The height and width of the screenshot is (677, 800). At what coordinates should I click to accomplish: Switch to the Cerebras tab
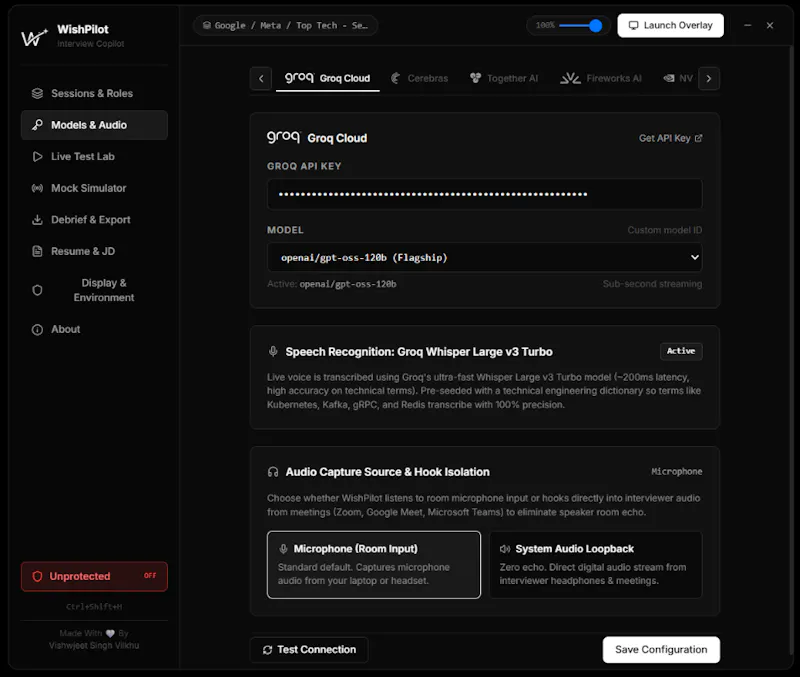click(x=419, y=79)
